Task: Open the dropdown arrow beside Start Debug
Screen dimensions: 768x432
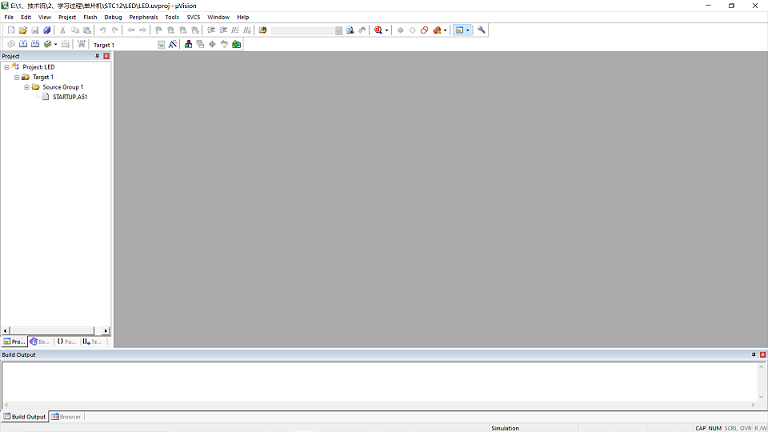Action: [386, 30]
